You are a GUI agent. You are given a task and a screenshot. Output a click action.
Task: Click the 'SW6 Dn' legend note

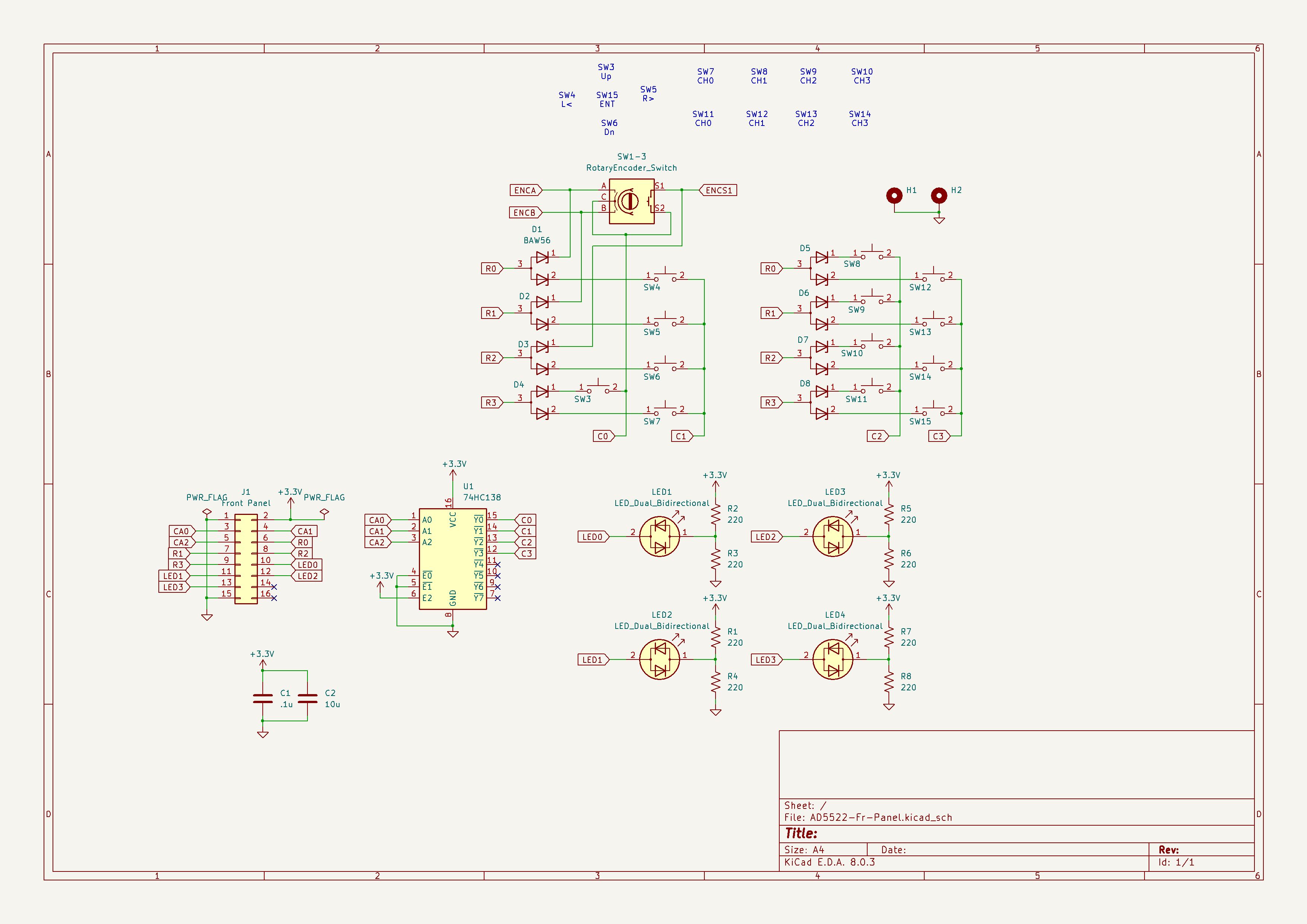[609, 127]
